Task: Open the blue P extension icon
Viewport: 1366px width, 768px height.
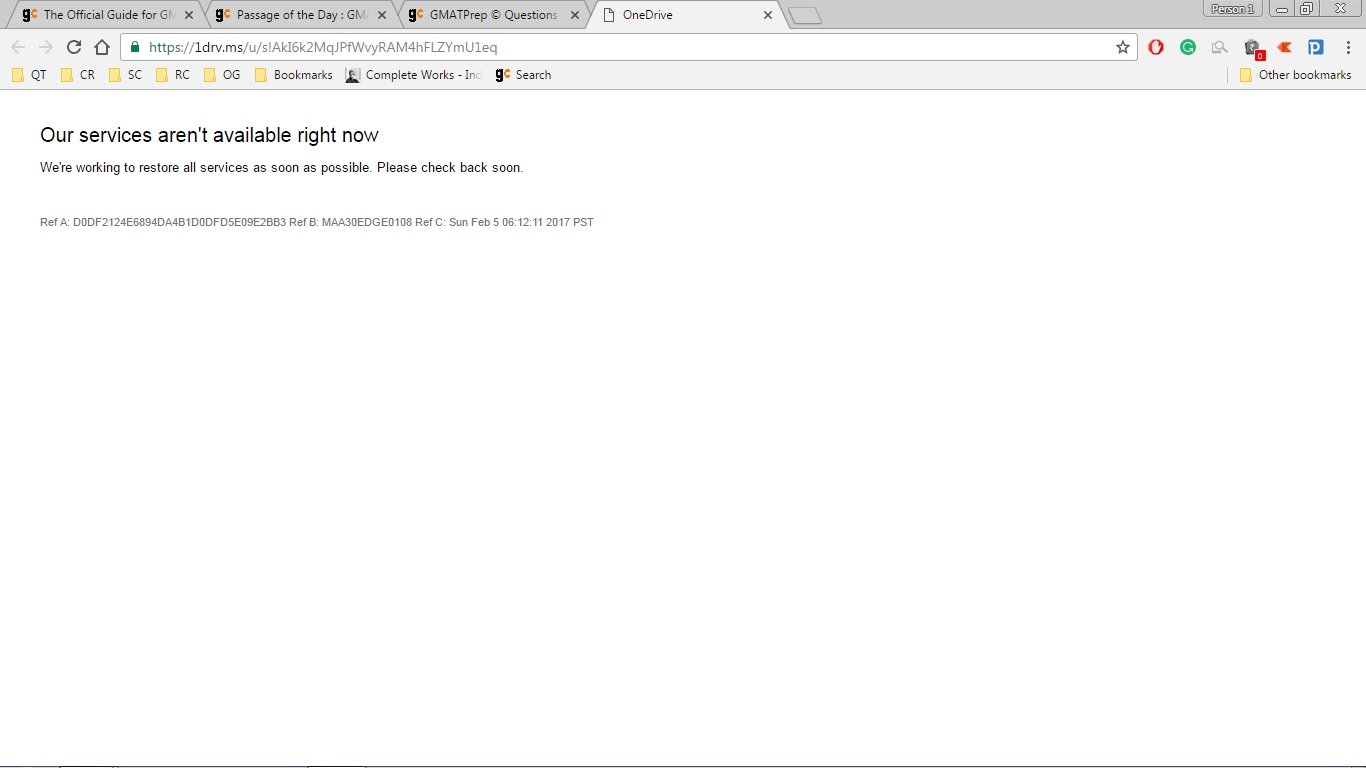Action: click(1316, 47)
